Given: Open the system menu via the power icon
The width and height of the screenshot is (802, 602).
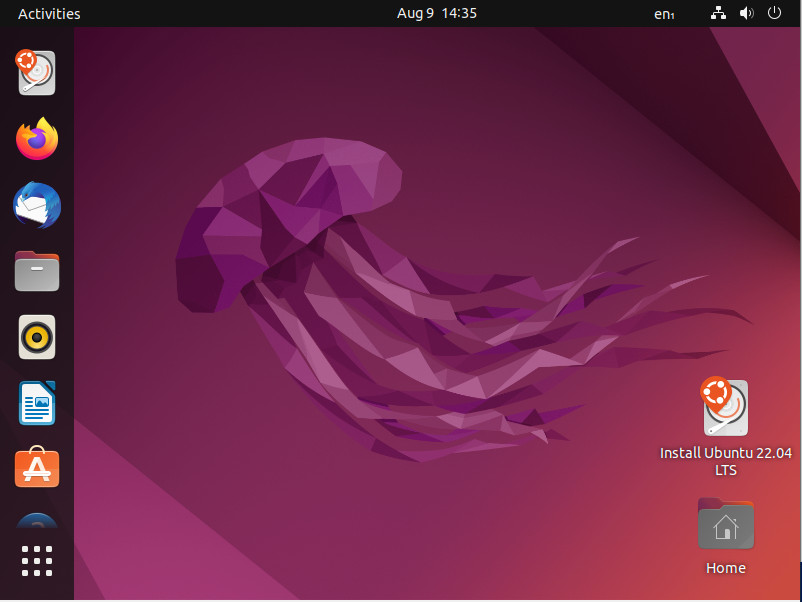Looking at the screenshot, I should (x=775, y=13).
